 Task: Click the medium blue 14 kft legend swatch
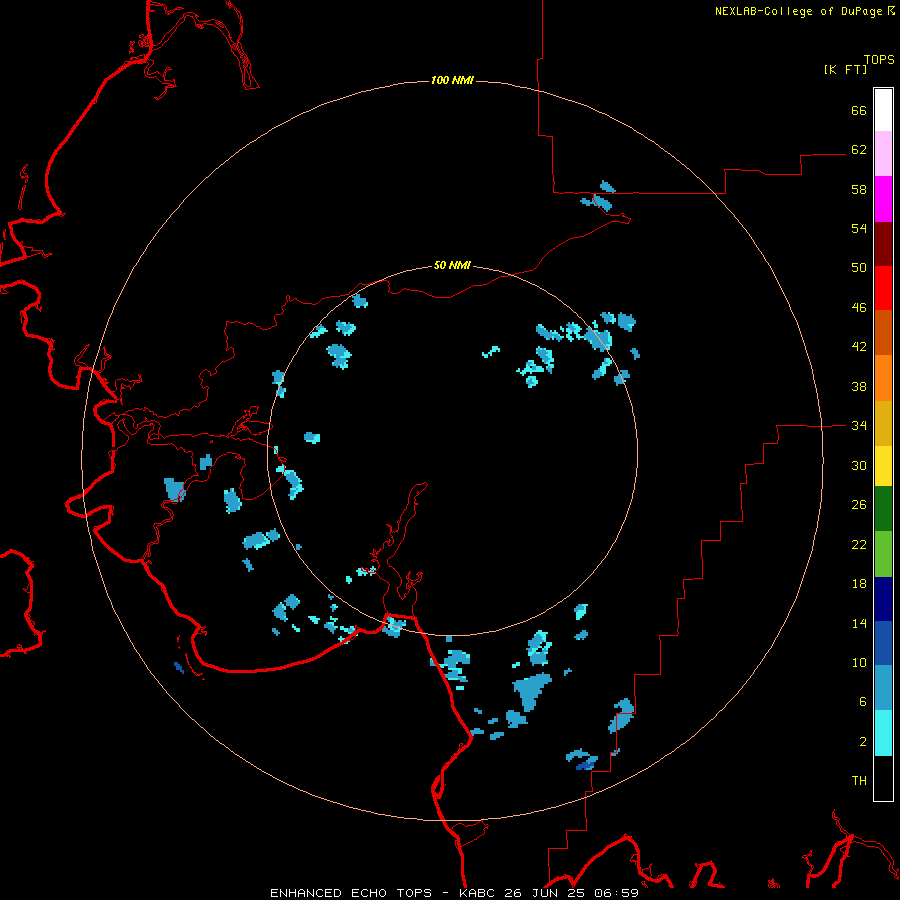click(883, 643)
